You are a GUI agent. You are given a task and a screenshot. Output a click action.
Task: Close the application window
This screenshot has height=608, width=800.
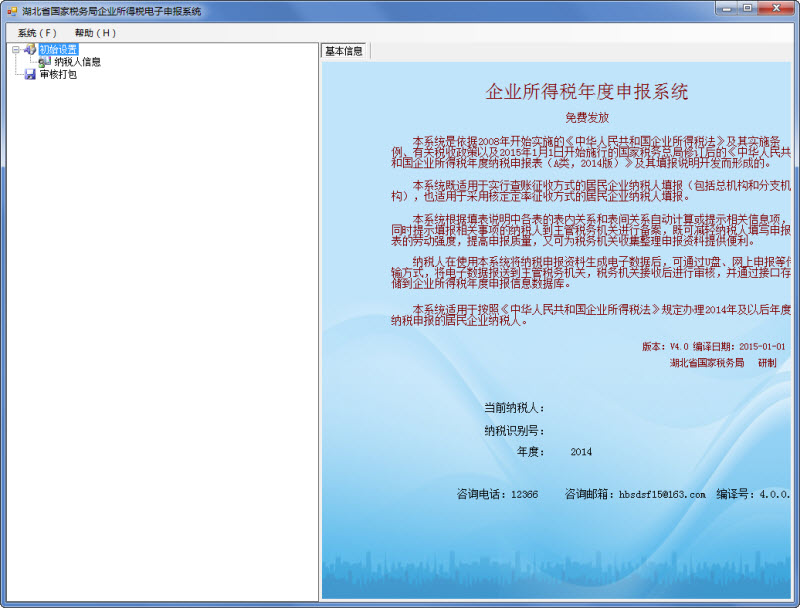point(776,8)
